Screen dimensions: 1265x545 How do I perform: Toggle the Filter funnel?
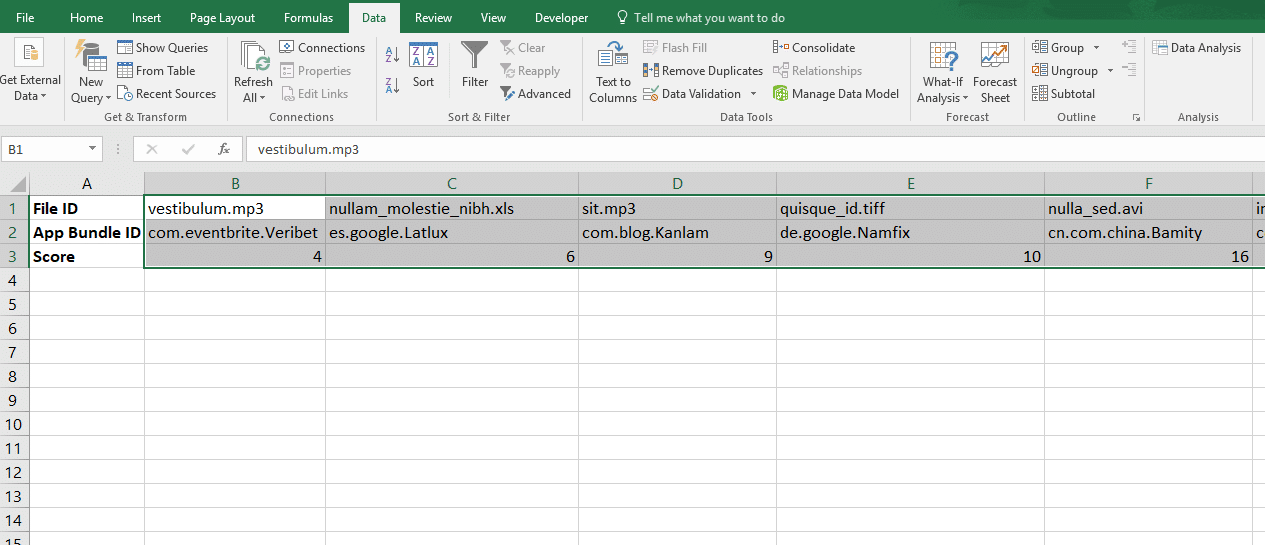click(x=475, y=66)
